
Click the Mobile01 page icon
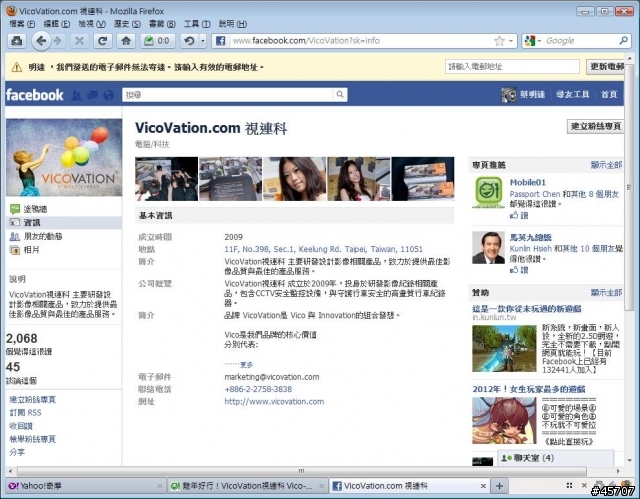489,192
